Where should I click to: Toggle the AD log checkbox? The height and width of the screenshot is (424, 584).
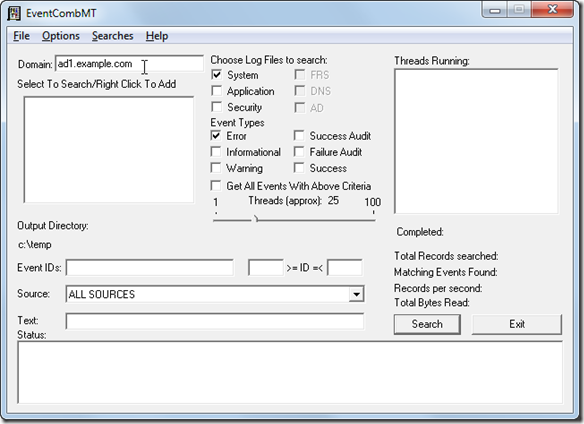(x=299, y=108)
